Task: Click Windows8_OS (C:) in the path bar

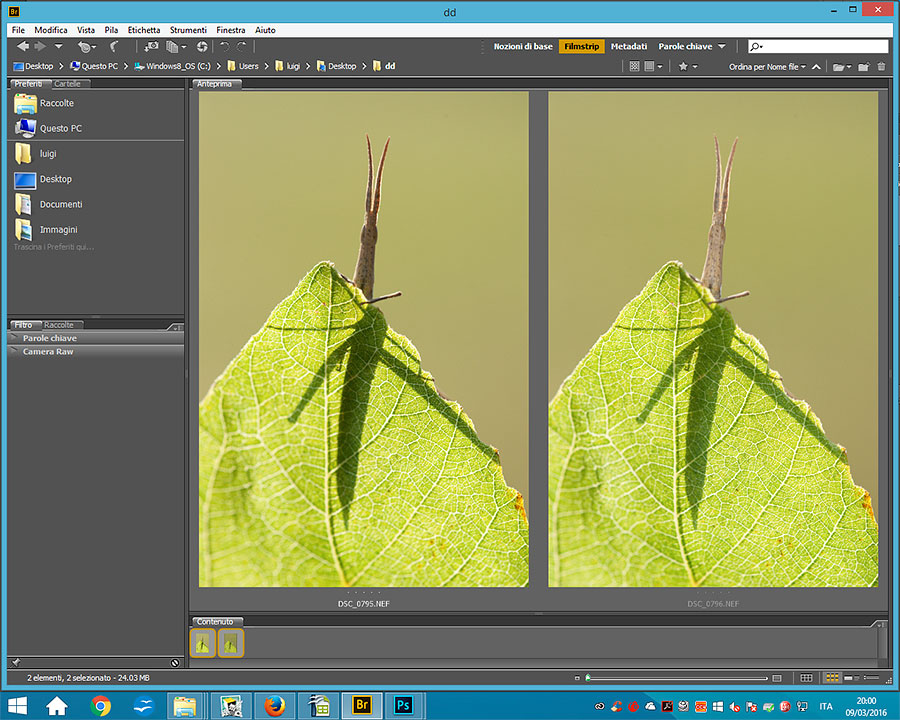Action: point(172,66)
